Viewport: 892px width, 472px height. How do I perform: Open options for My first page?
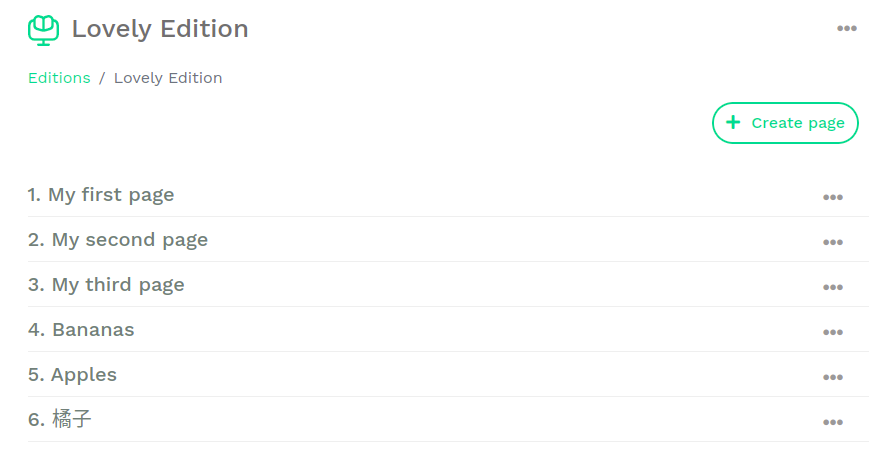tap(833, 197)
